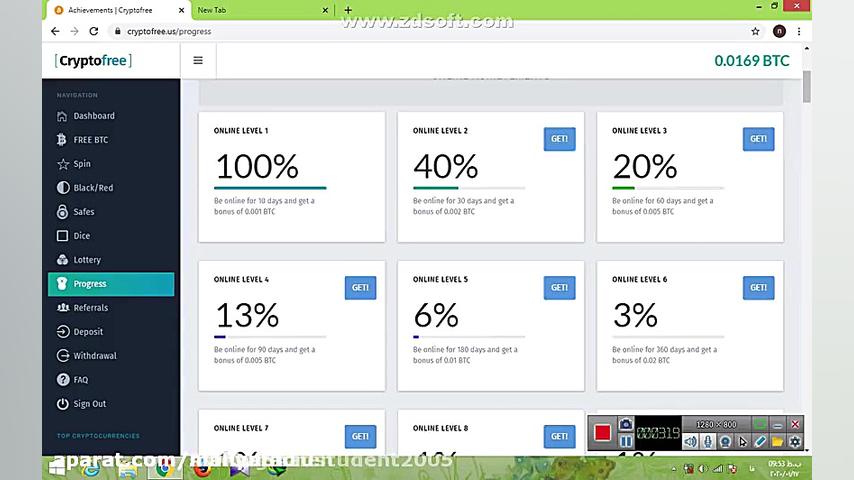This screenshot has width=854, height=480.
Task: Reload the current page
Action: point(94,32)
